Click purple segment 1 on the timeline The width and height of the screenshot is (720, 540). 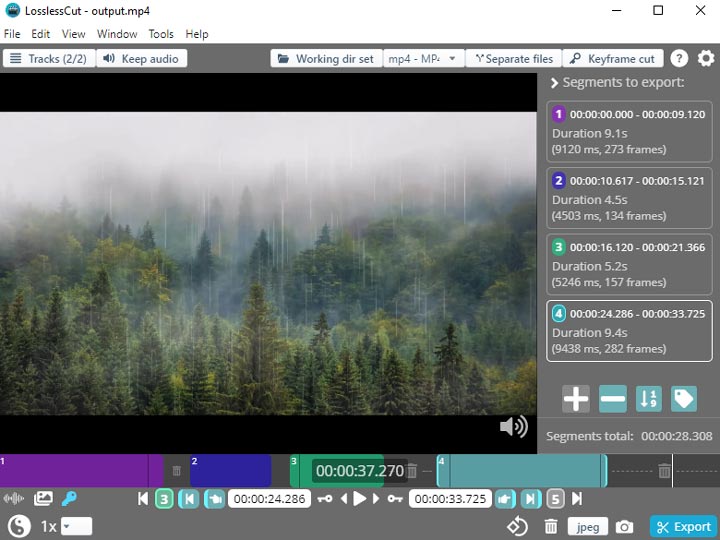82,471
